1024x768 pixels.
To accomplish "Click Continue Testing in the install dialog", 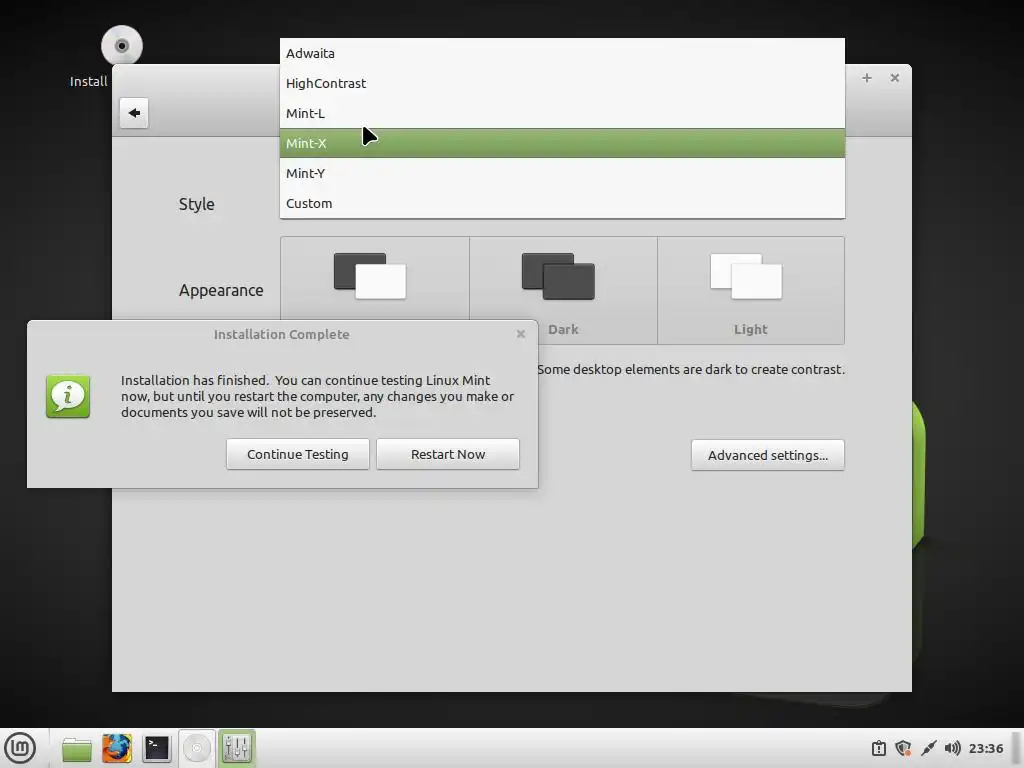I will pos(298,454).
